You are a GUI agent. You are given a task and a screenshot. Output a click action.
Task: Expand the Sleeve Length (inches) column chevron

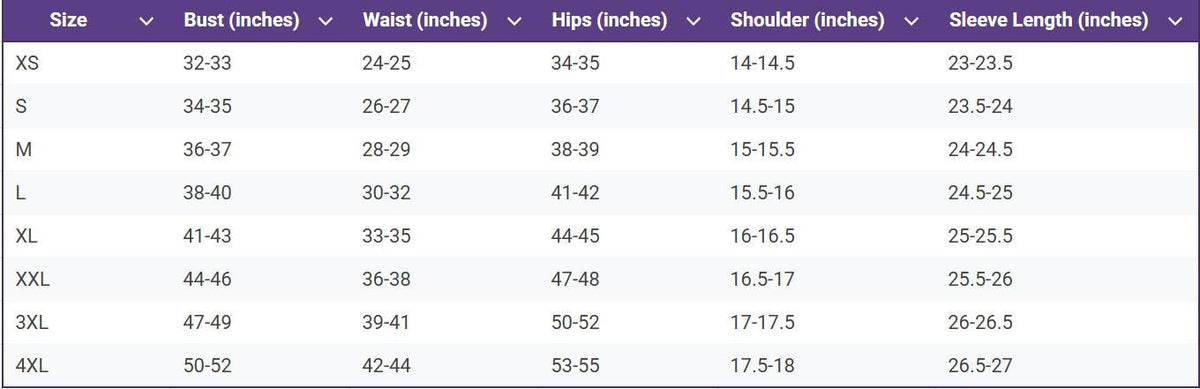click(1174, 21)
